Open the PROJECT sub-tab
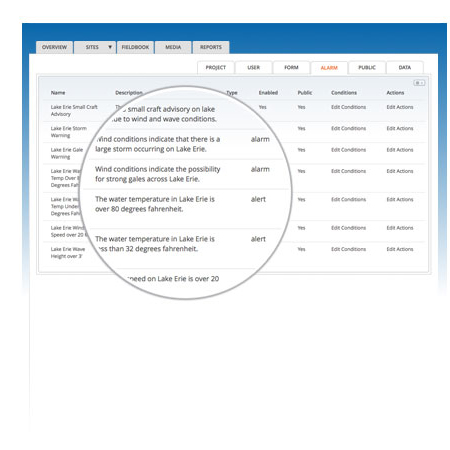450x450 pixels. tap(216, 67)
